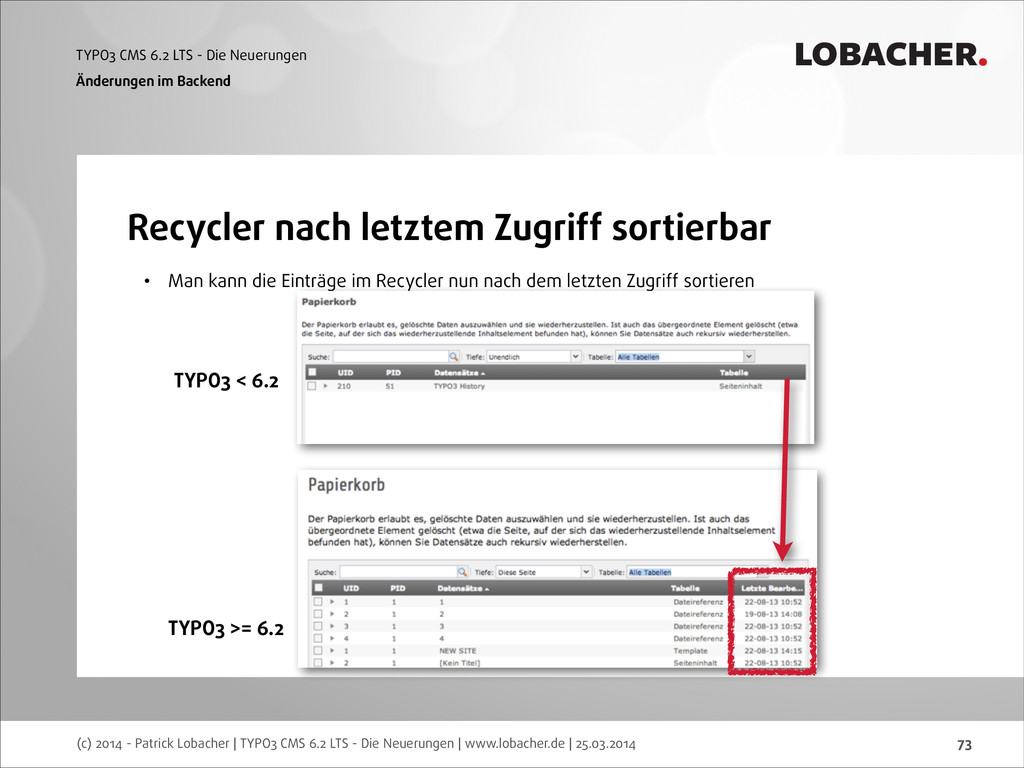Click the '[Kein Titel]' record name

tap(460, 663)
